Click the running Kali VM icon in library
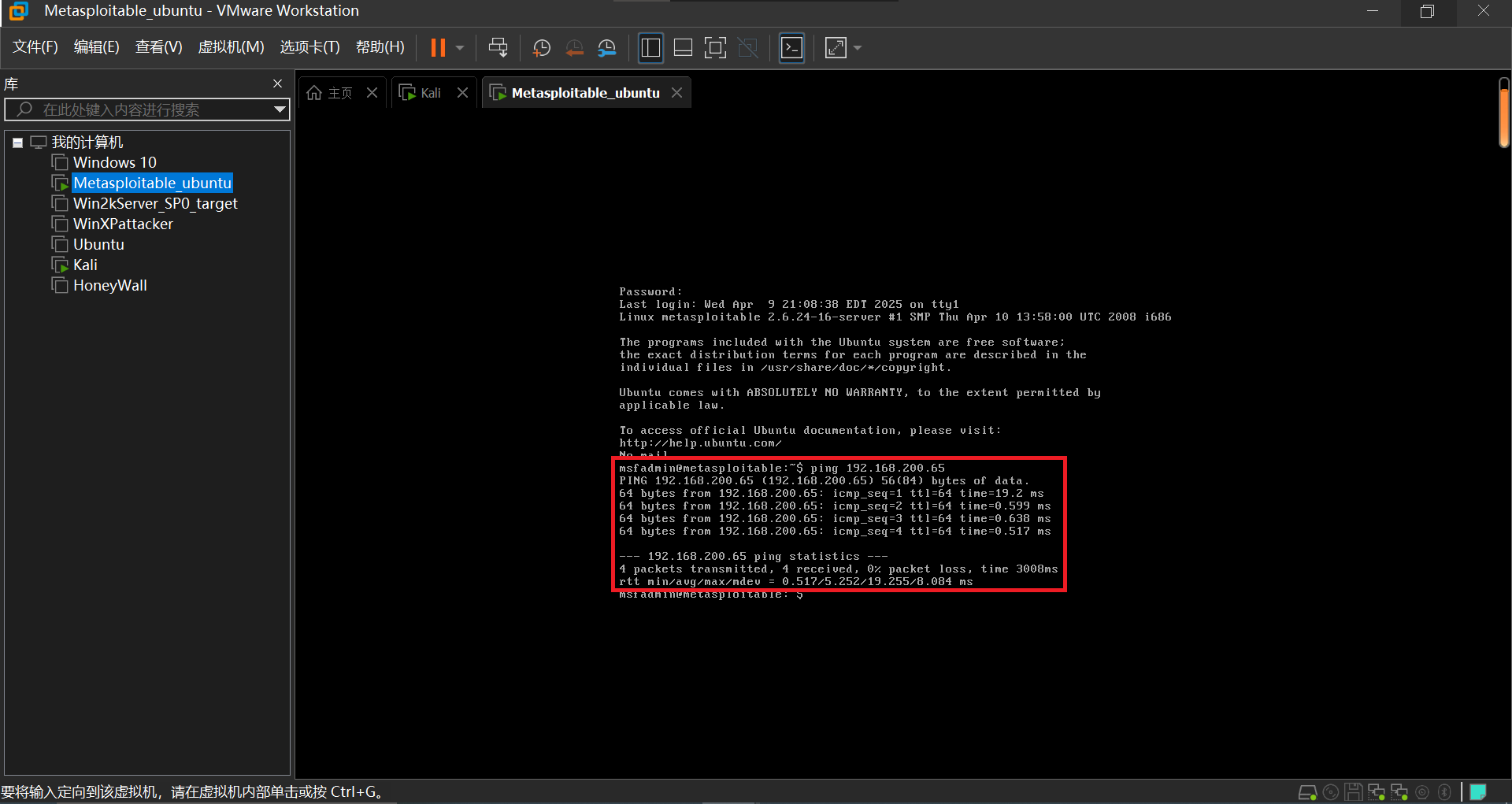1512x804 pixels. pos(60,265)
